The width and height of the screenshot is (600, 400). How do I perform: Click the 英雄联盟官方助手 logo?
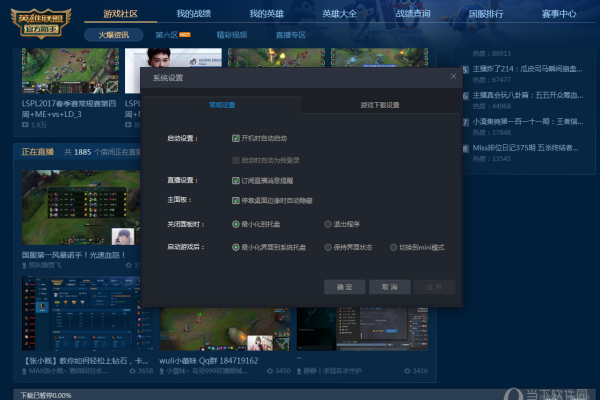41,23
